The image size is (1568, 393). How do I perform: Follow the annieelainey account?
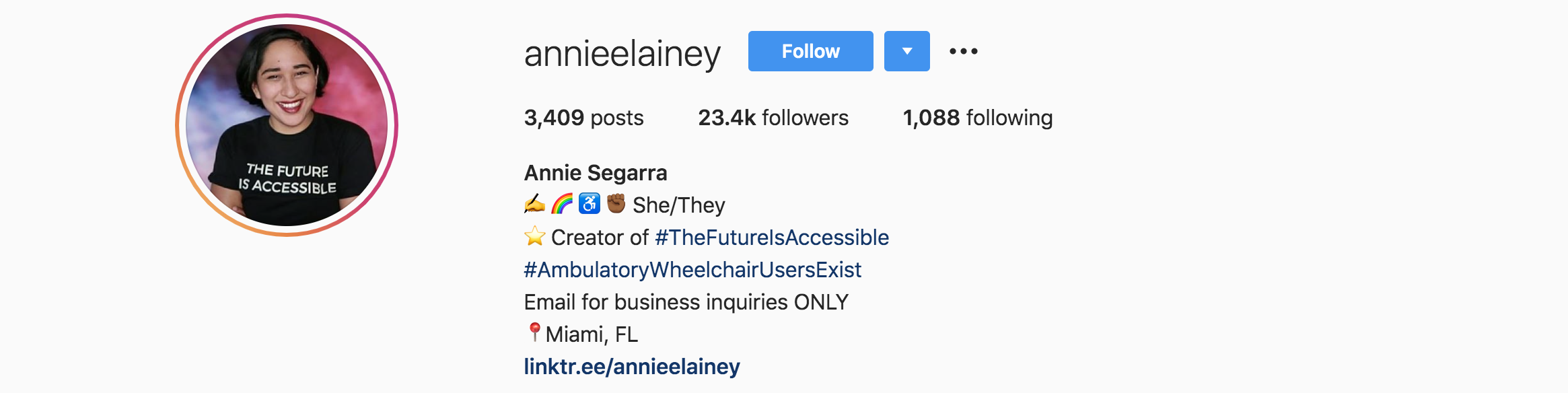click(x=810, y=51)
